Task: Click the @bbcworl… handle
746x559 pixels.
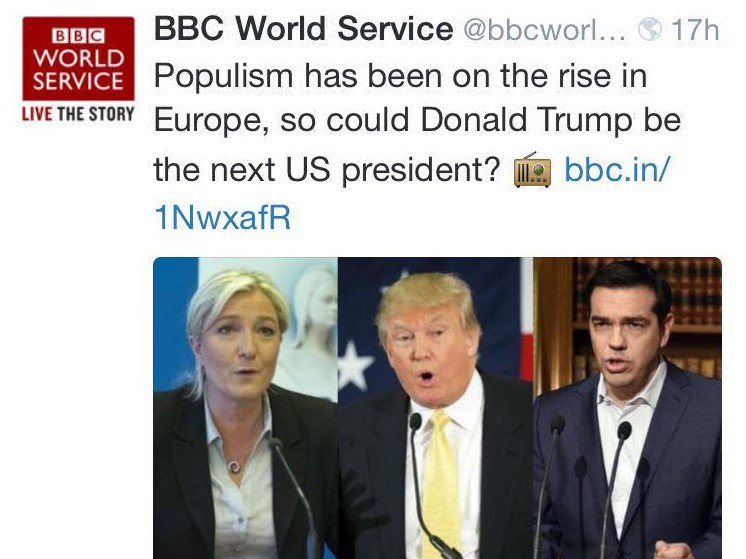Action: pyautogui.click(x=545, y=30)
